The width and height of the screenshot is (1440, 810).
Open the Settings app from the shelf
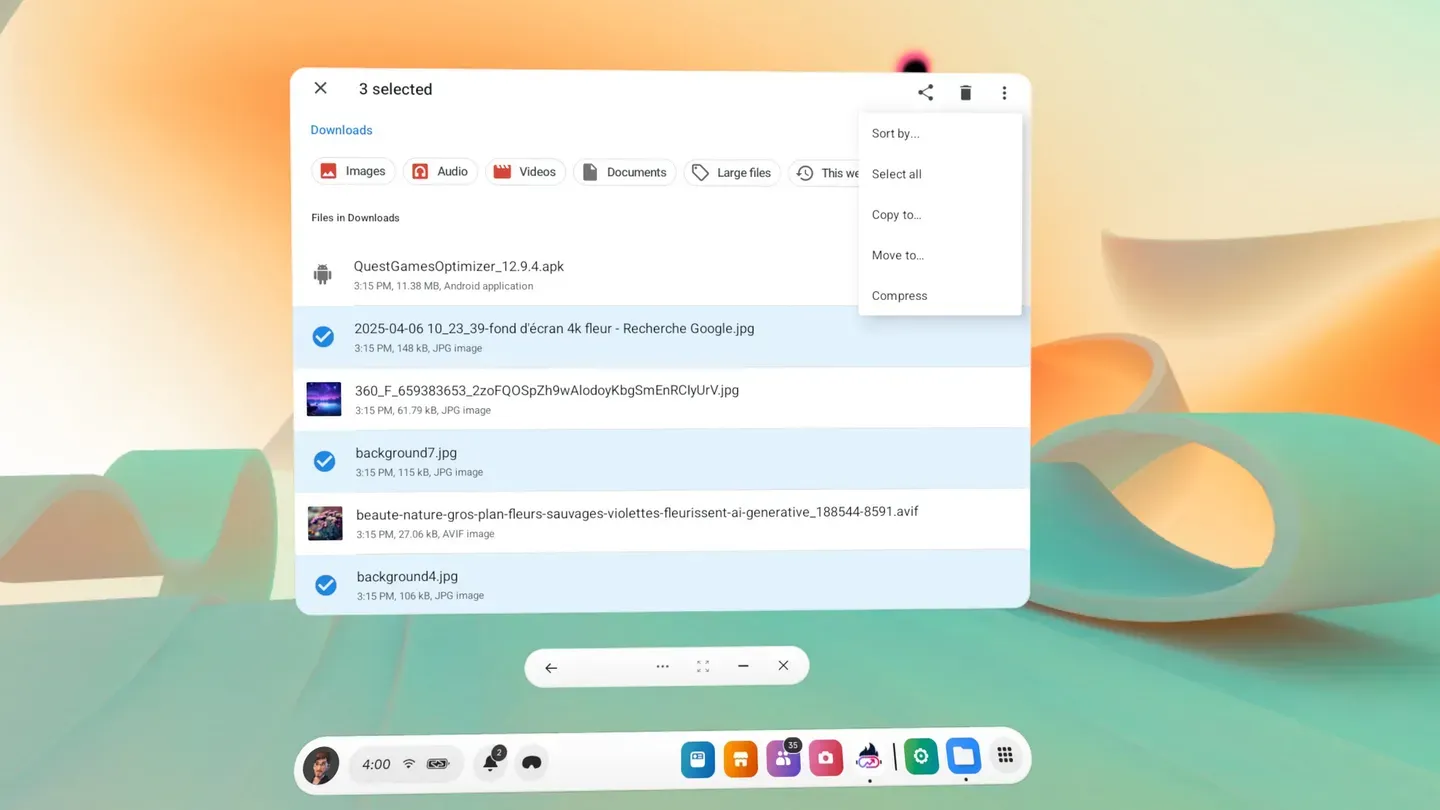click(x=920, y=757)
